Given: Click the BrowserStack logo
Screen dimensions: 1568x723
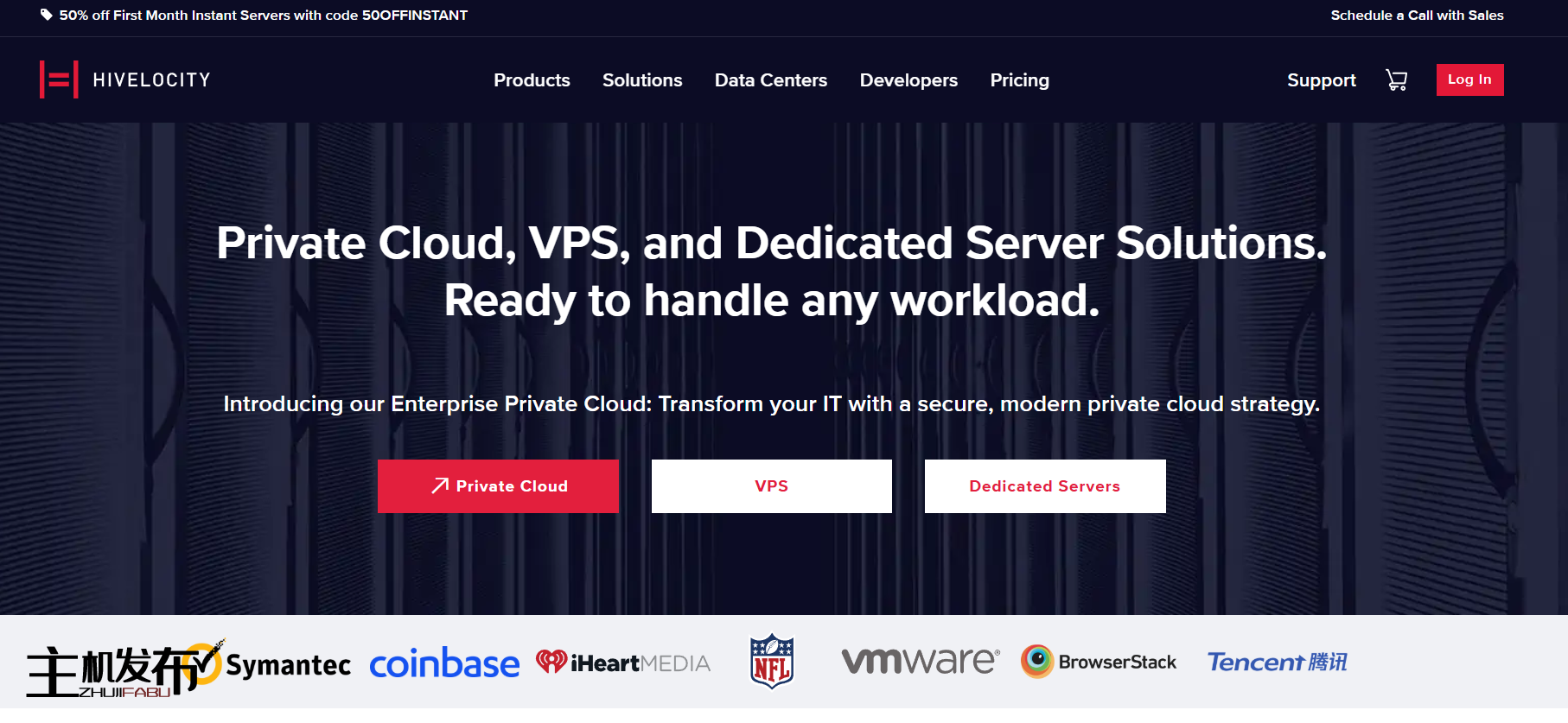Looking at the screenshot, I should [x=1099, y=662].
